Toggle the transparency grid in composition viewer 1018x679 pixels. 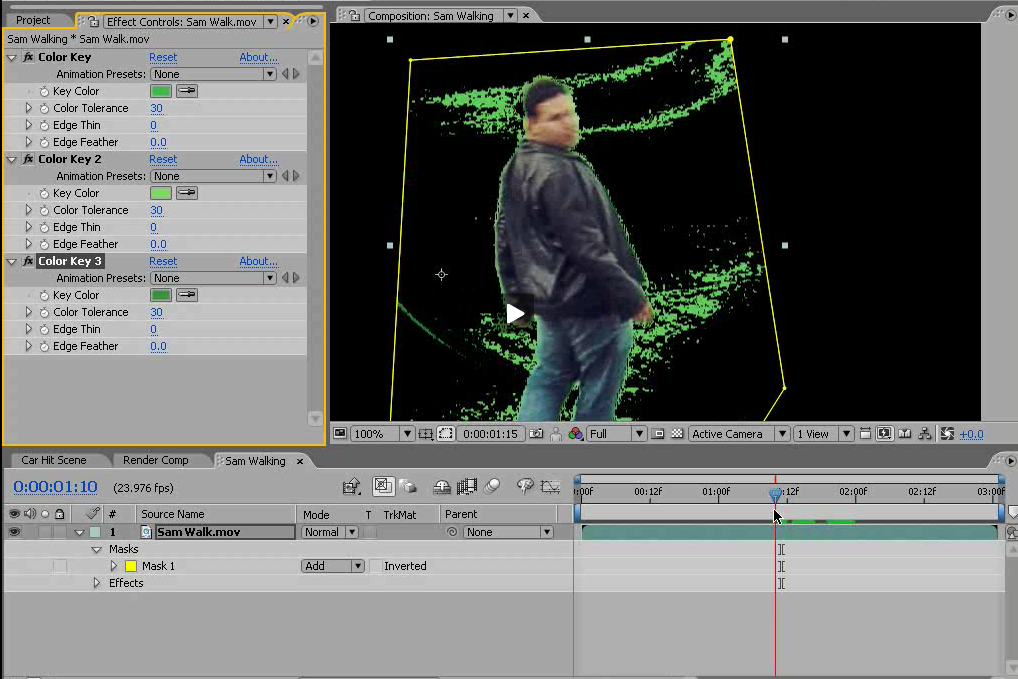point(677,434)
